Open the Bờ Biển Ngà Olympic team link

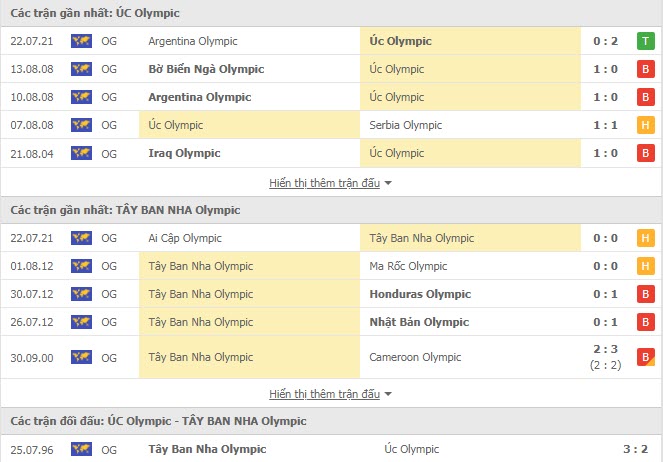click(206, 69)
